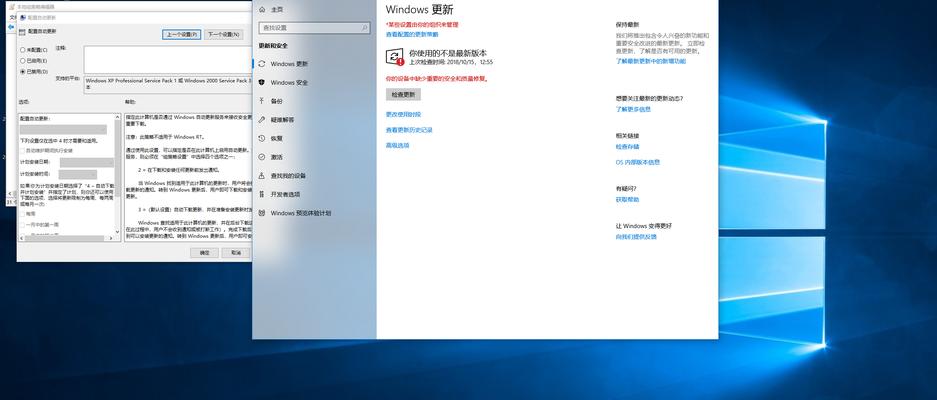The width and height of the screenshot is (937, 400).
Task: Click the 查找设置 search field
Action: coord(314,28)
